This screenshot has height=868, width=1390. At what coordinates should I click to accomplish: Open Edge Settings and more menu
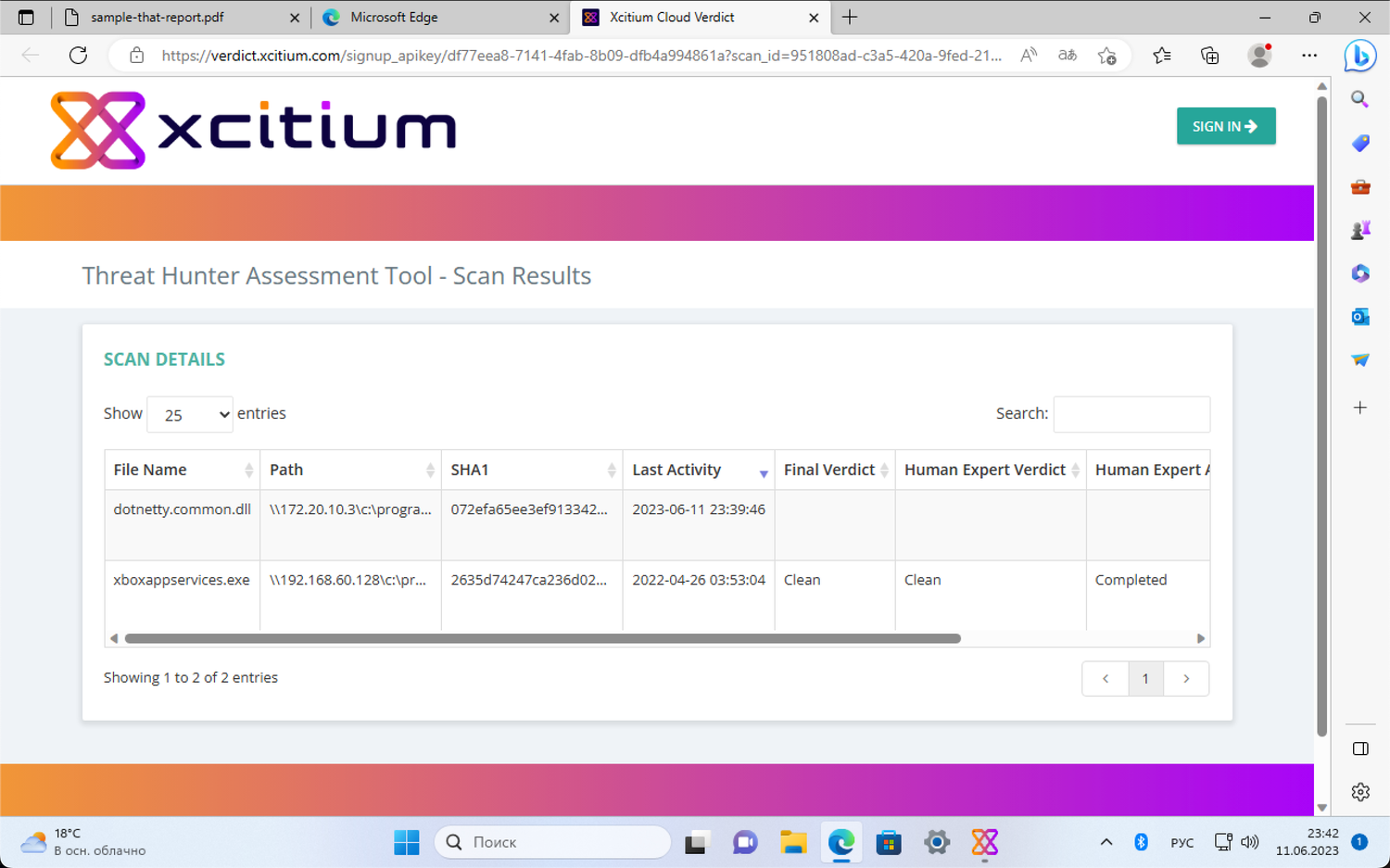(x=1308, y=56)
